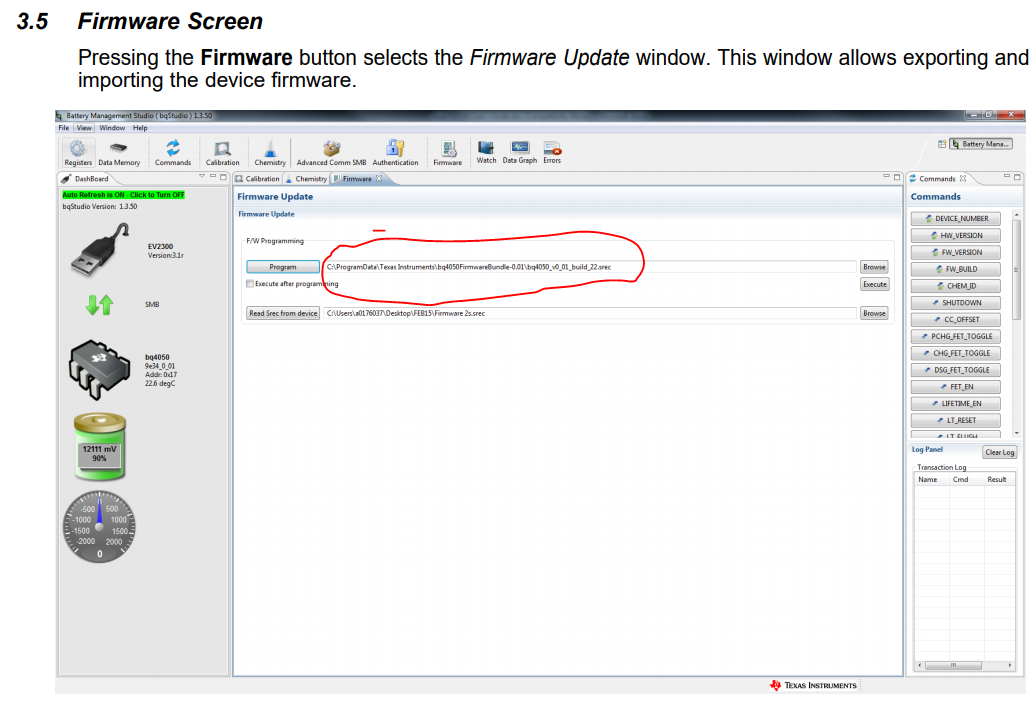The image size is (1035, 705).
Task: Run the LIFETIME_EN command
Action: pyautogui.click(x=956, y=403)
